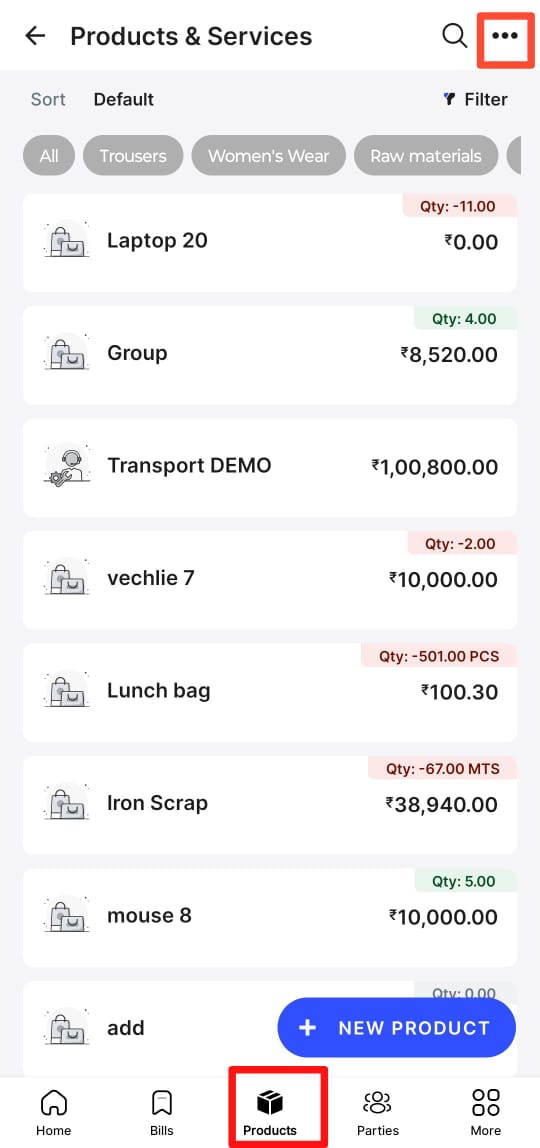The height and width of the screenshot is (1148, 540).
Task: Open the three-dots overflow menu
Action: 505,36
